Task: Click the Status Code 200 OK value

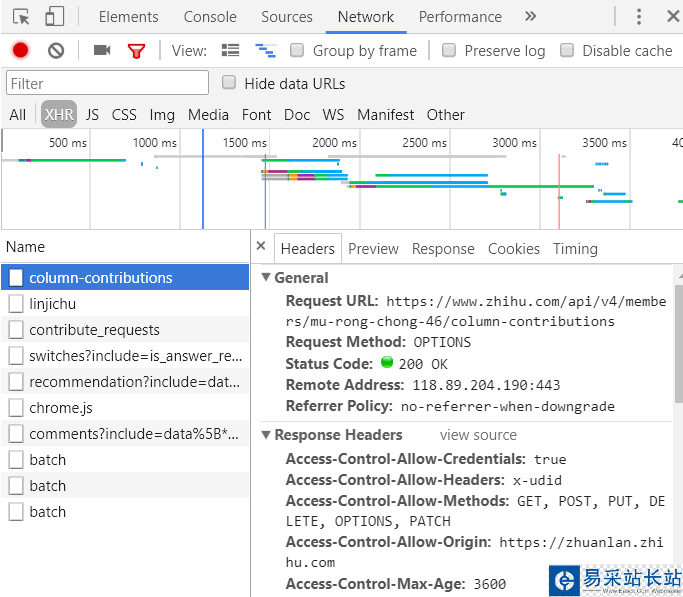Action: [x=423, y=364]
